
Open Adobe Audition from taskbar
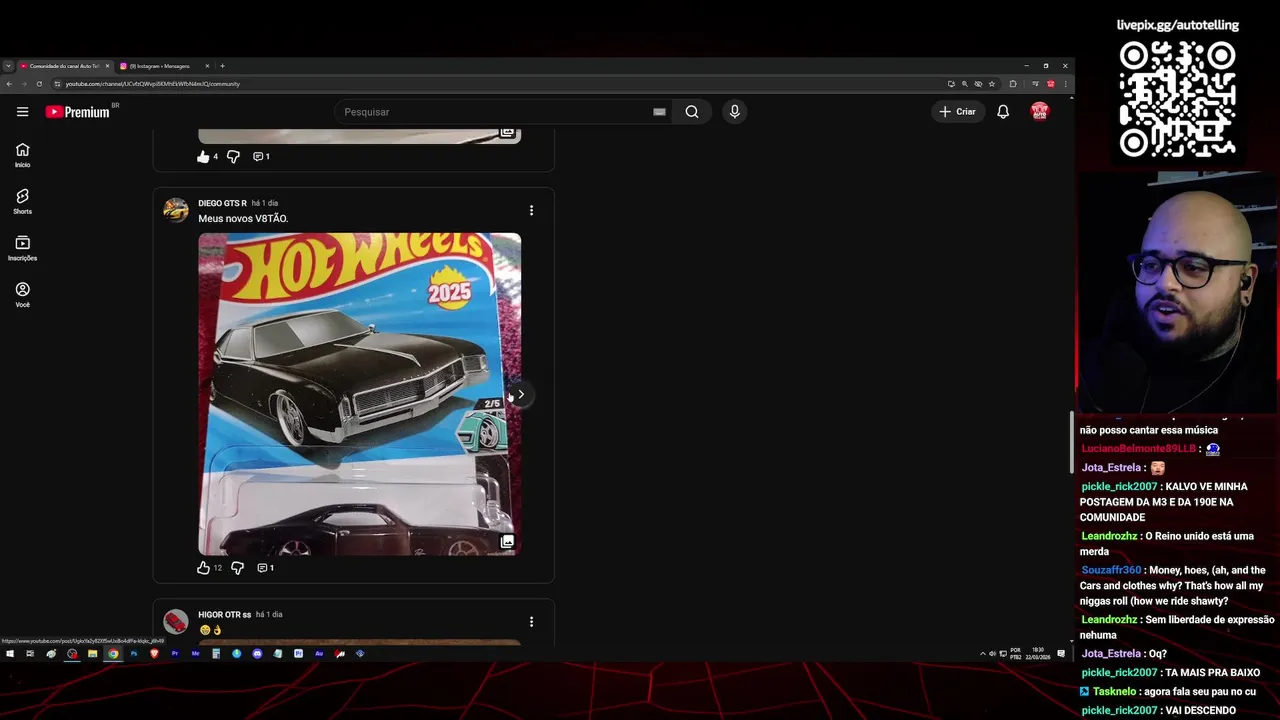click(x=319, y=654)
